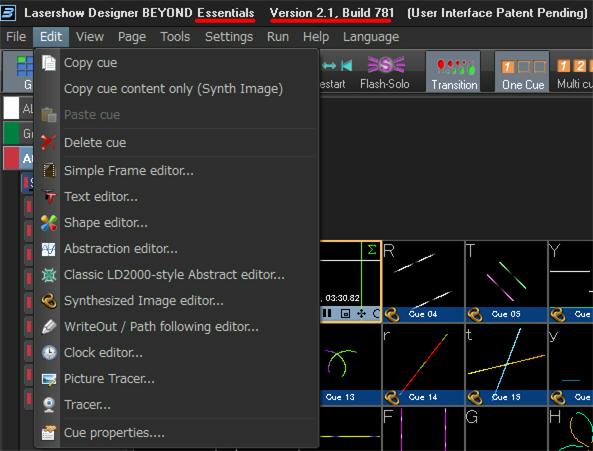Click the Copy cue icon
Screen dimensions: 593x451
click(49, 63)
